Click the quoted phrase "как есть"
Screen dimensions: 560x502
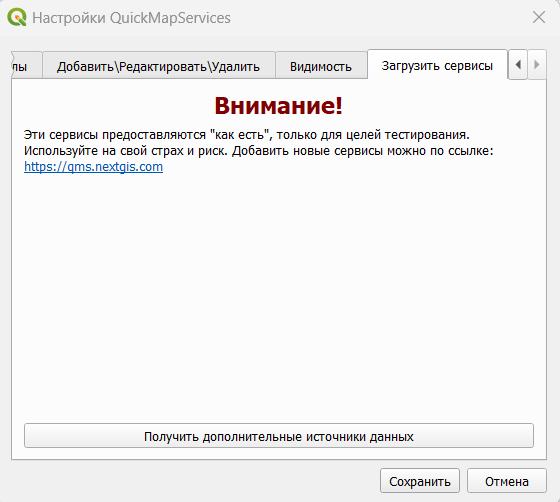239,135
